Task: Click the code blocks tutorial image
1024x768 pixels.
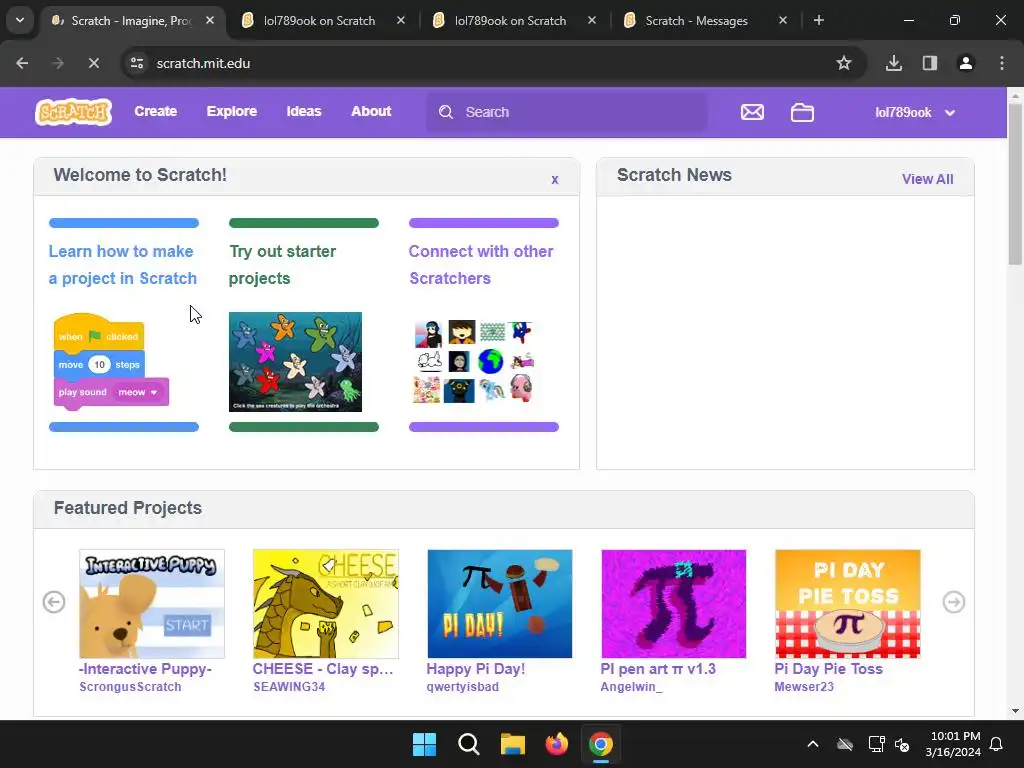Action: click(111, 362)
